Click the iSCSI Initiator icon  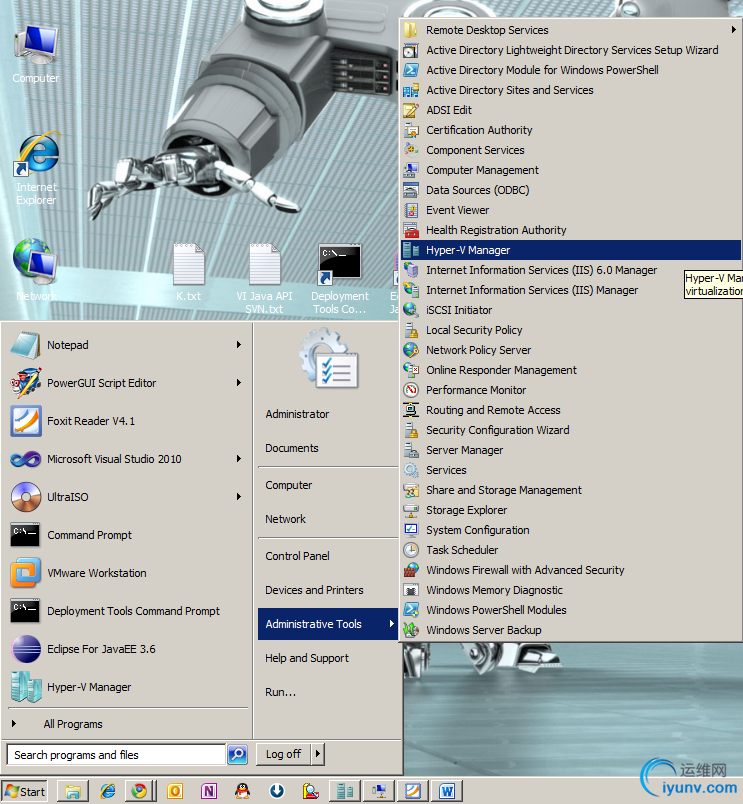point(411,310)
